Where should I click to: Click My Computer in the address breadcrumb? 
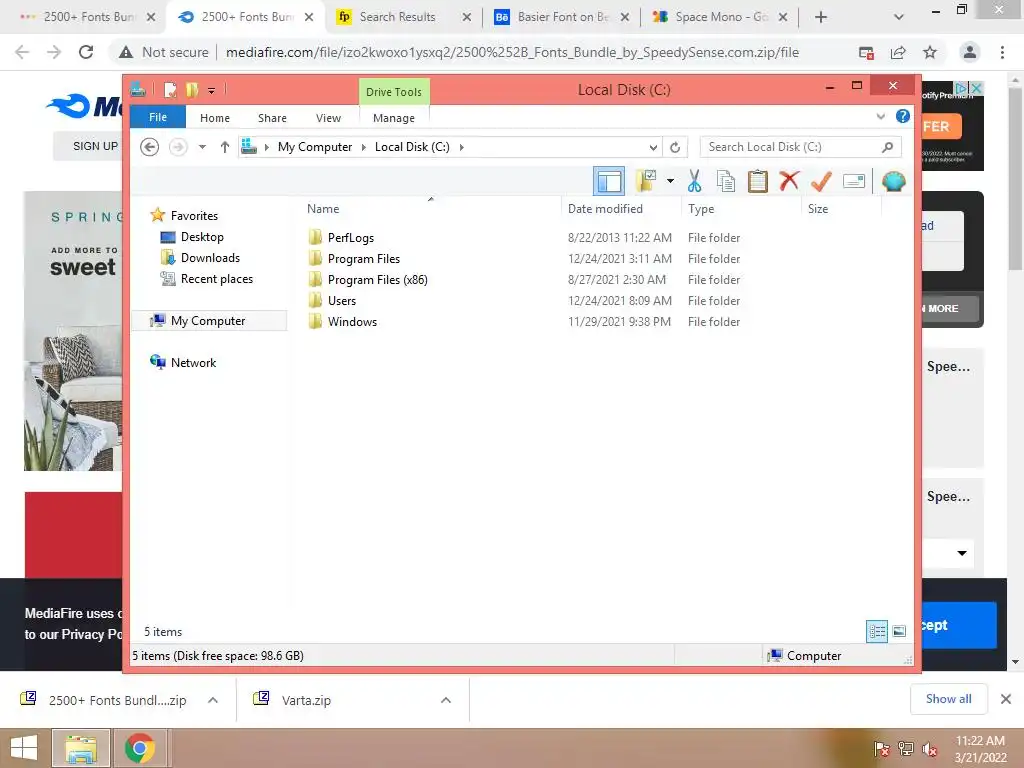(x=315, y=147)
